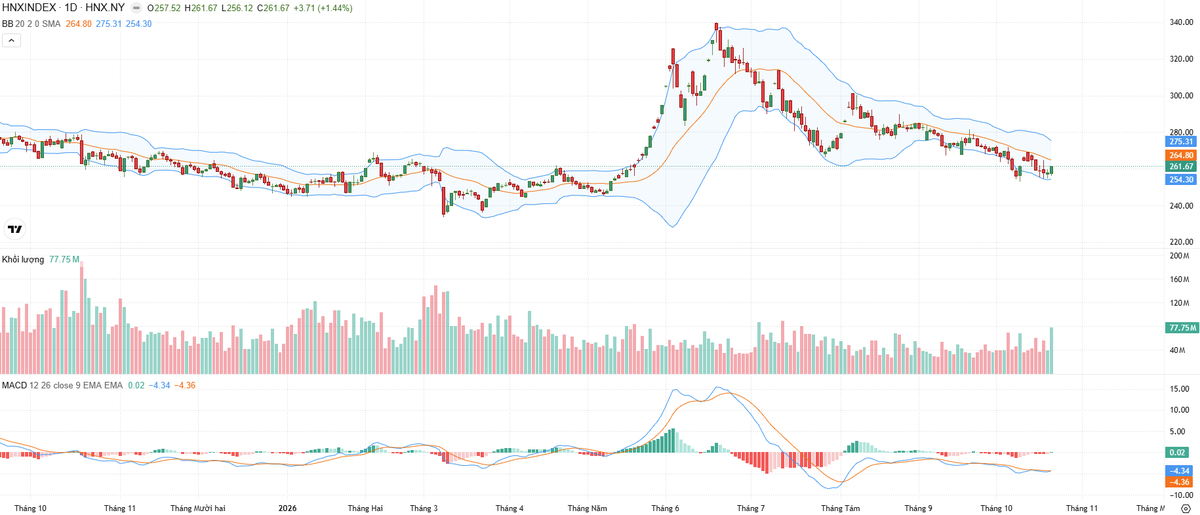This screenshot has width=1200, height=515.
Task: Click the −4.36 signal line axis label
Action: [1181, 482]
